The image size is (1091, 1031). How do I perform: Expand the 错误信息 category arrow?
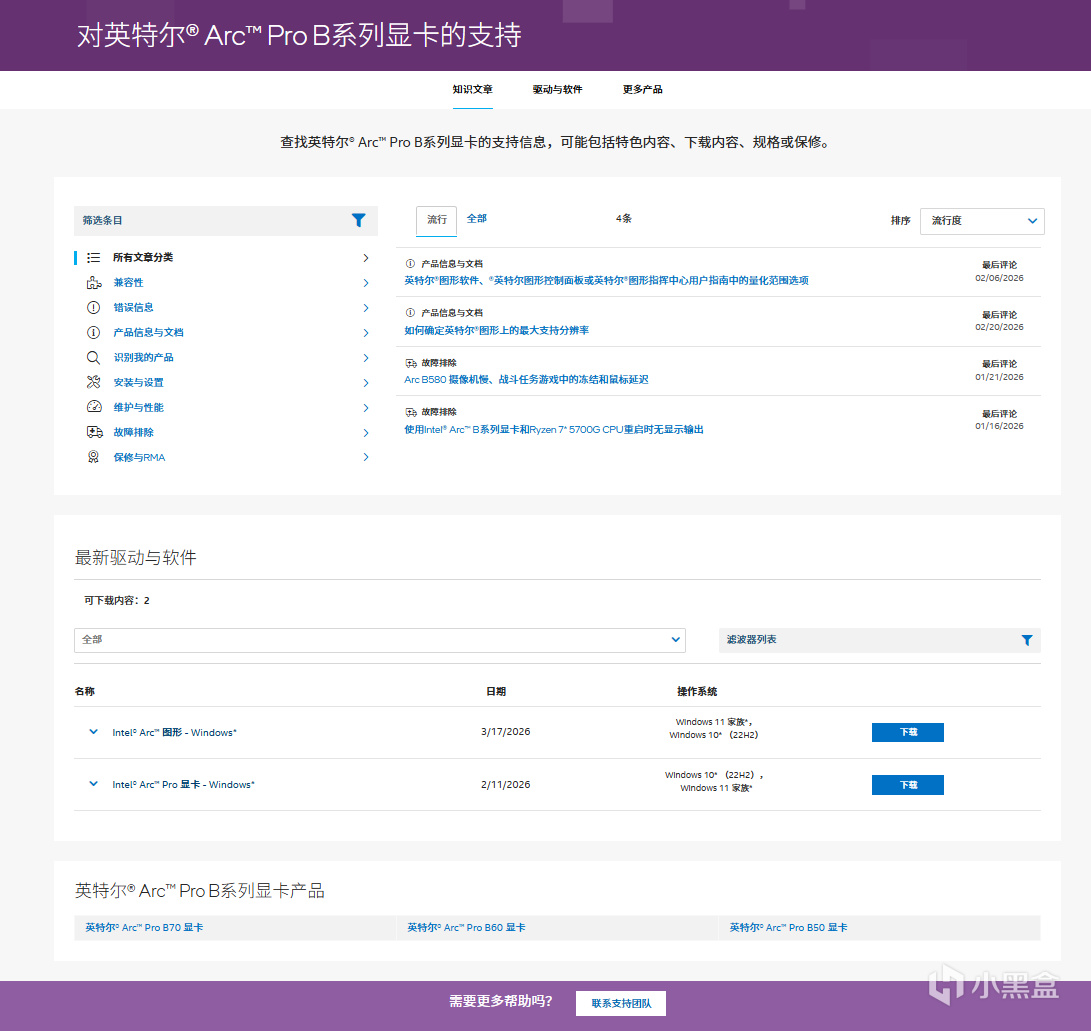[x=366, y=308]
